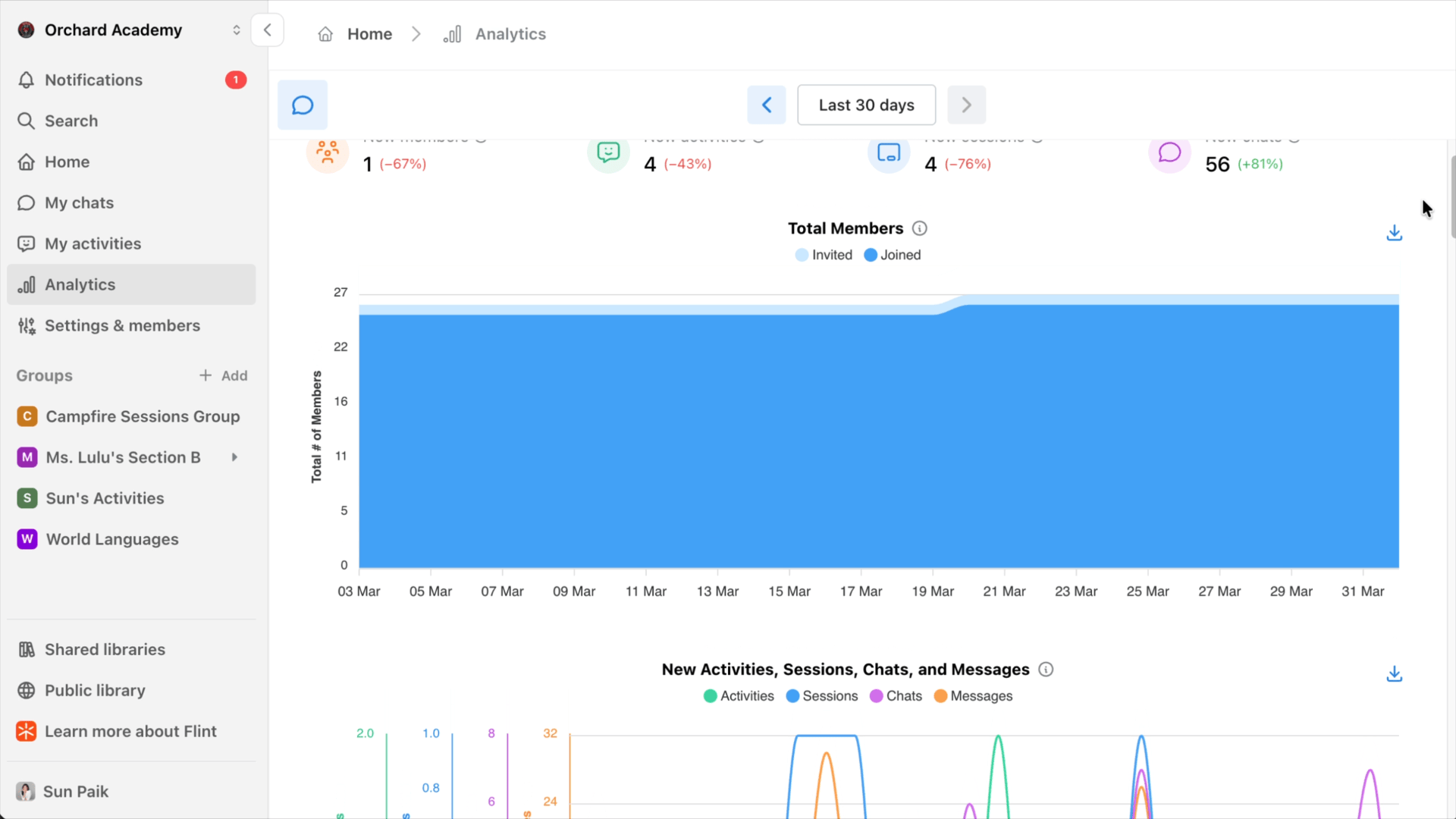This screenshot has height=819, width=1456.
Task: Open the Learn more about Flint link
Action: (x=130, y=731)
